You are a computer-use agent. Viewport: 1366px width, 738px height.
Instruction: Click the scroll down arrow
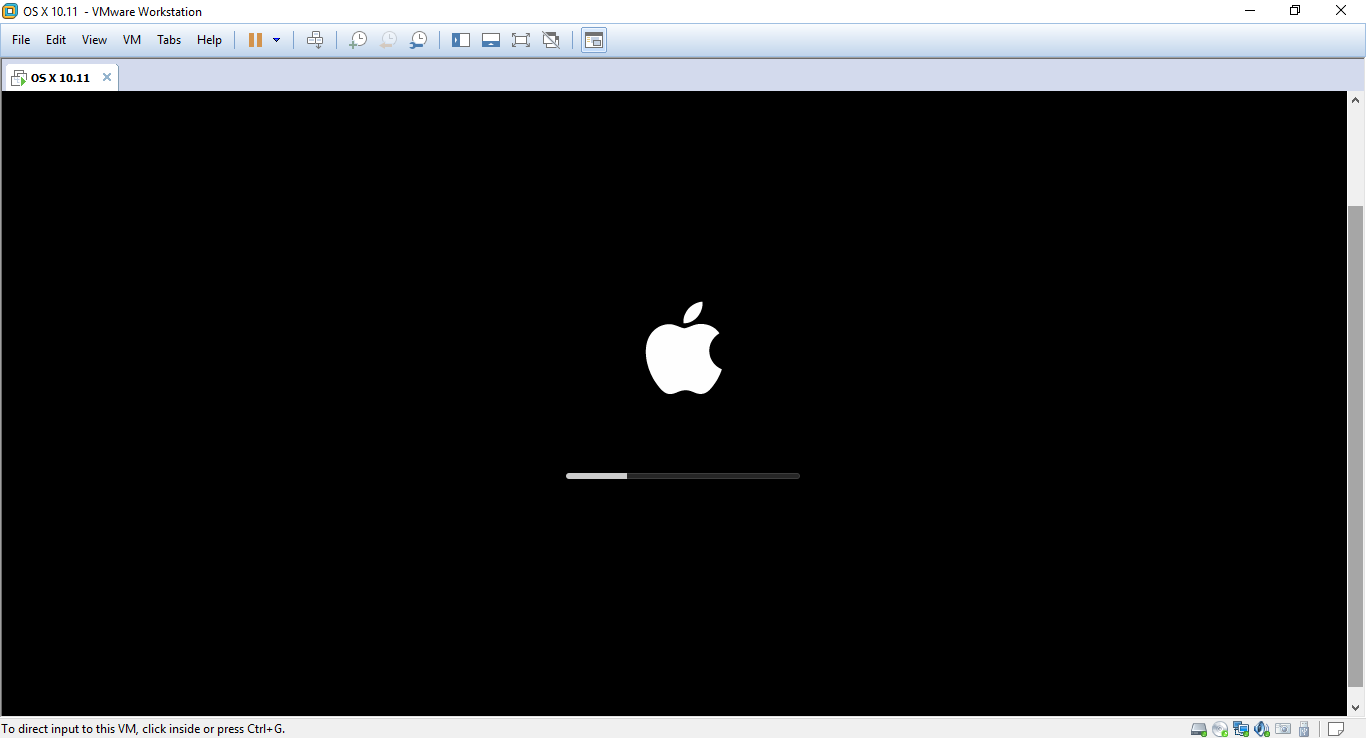(x=1356, y=708)
